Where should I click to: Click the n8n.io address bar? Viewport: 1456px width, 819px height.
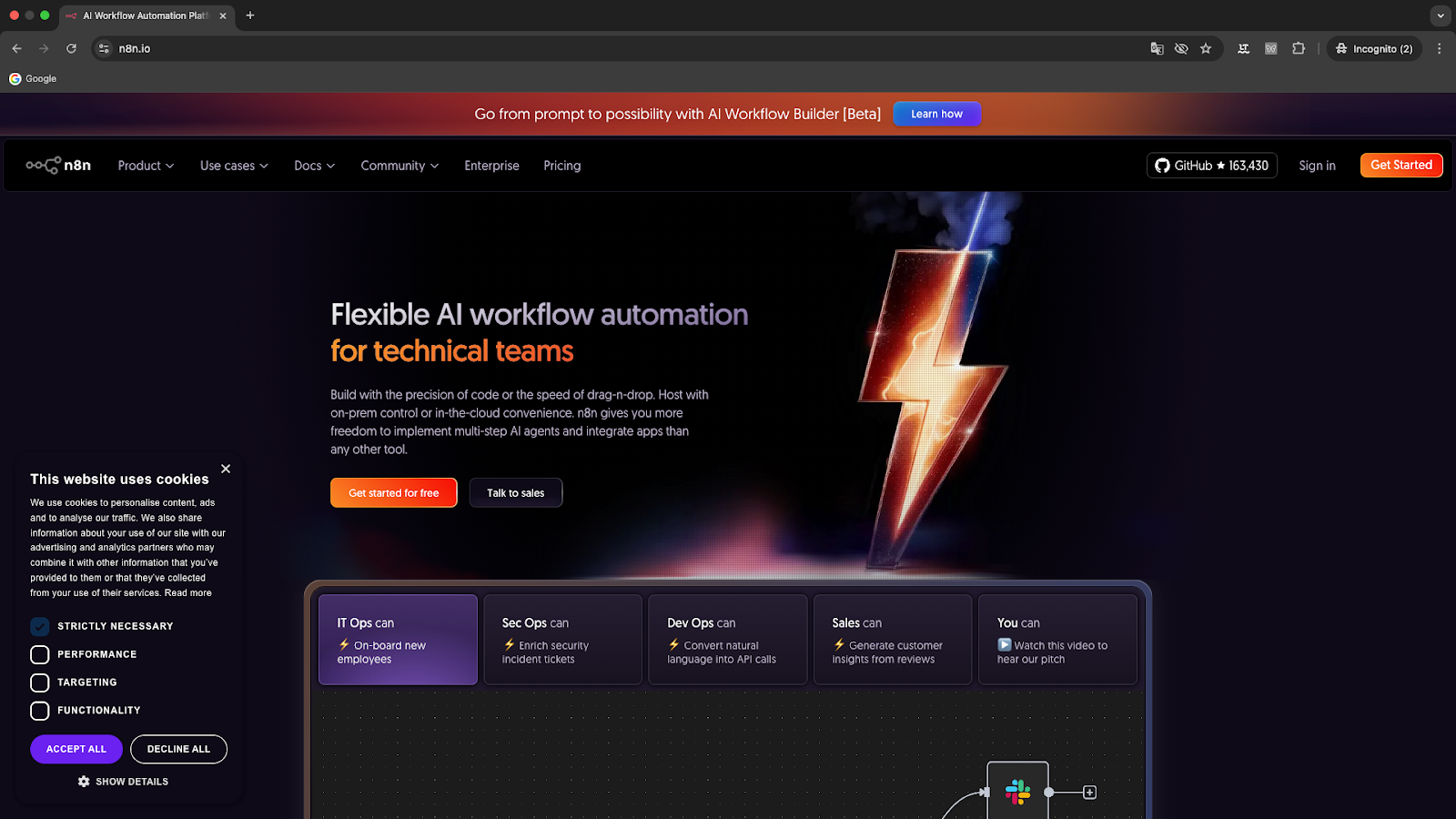coord(619,48)
